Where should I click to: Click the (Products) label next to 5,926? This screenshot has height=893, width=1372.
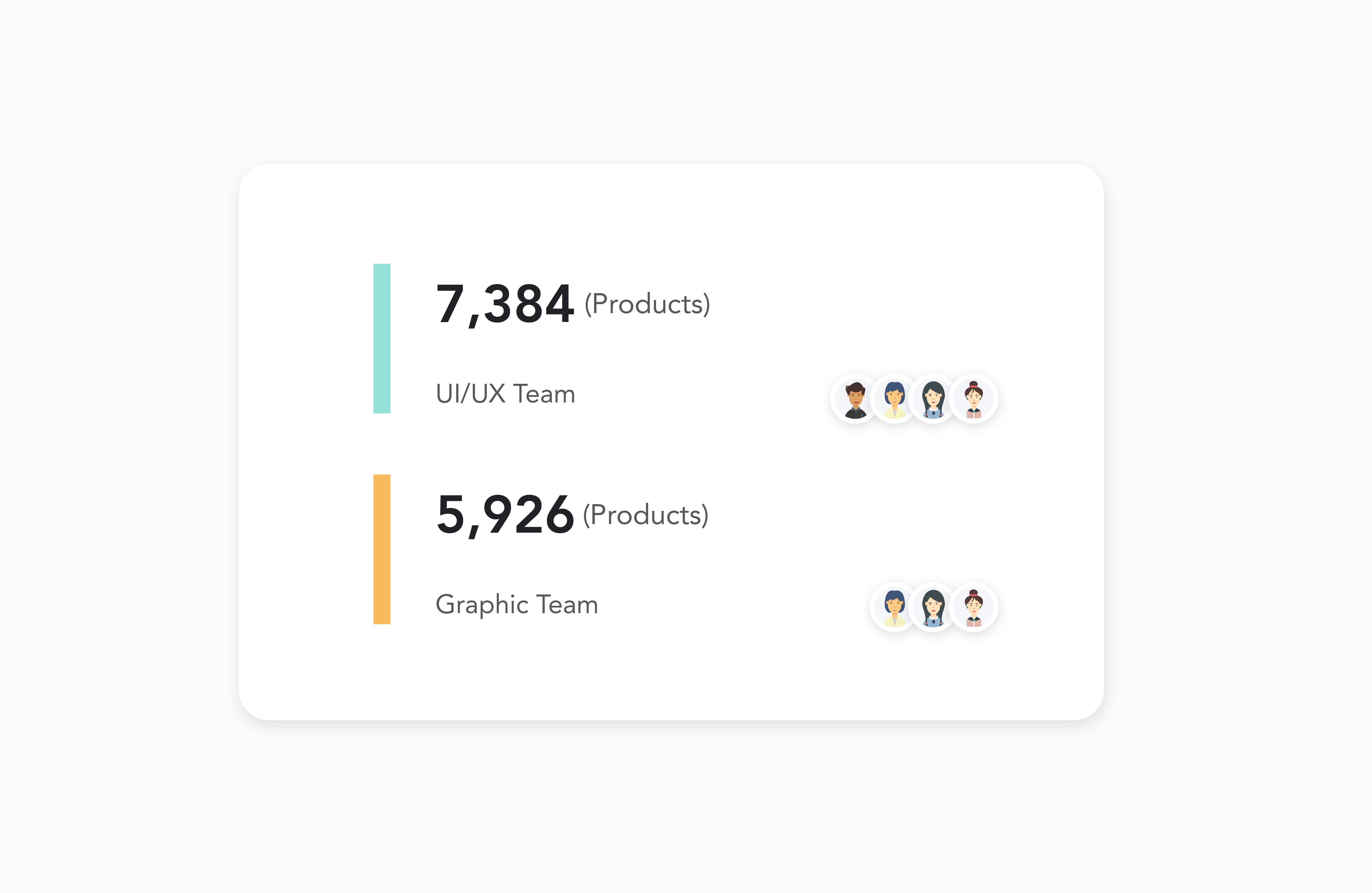(x=646, y=515)
